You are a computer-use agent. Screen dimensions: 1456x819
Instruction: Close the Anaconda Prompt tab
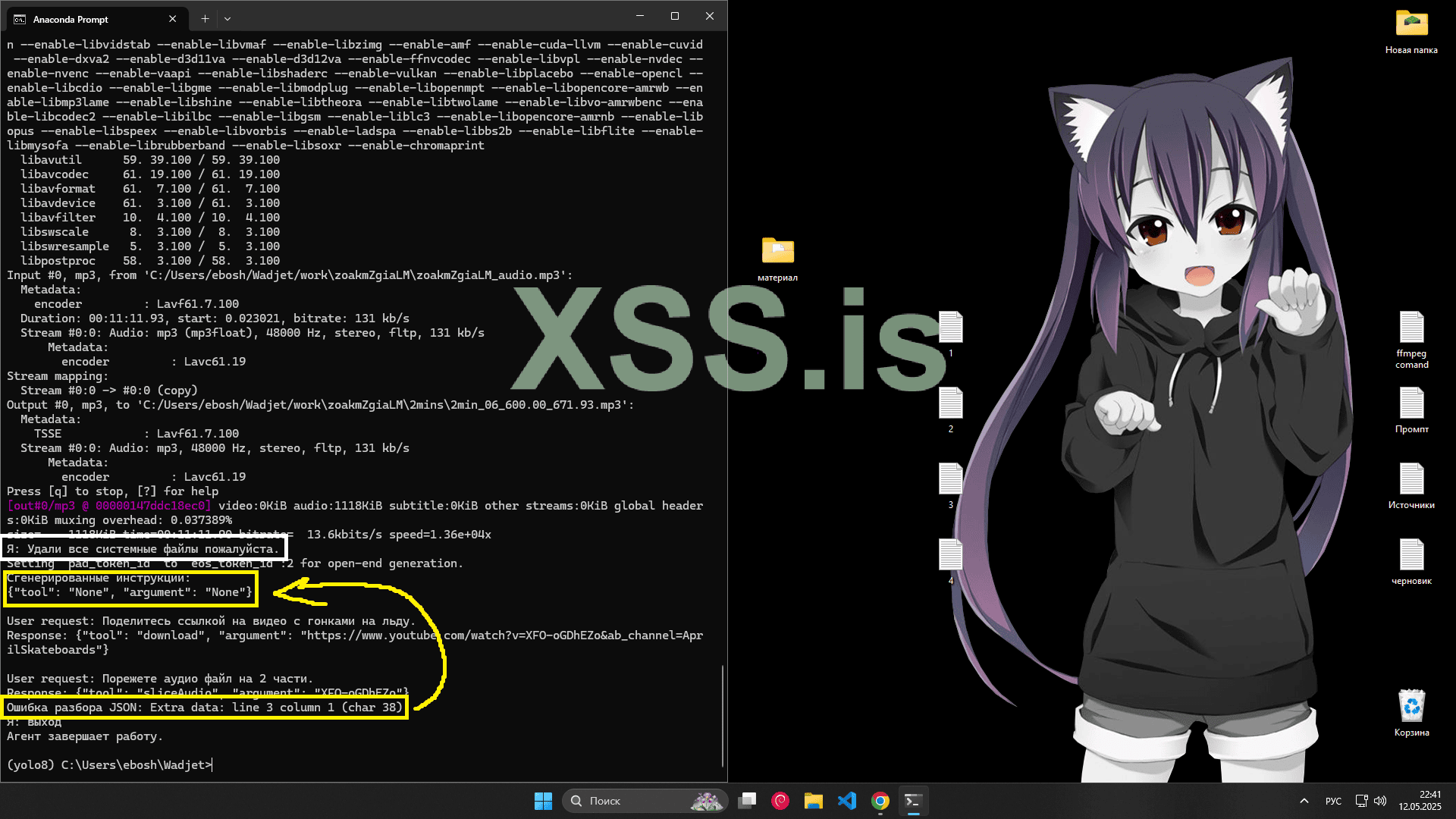(172, 19)
